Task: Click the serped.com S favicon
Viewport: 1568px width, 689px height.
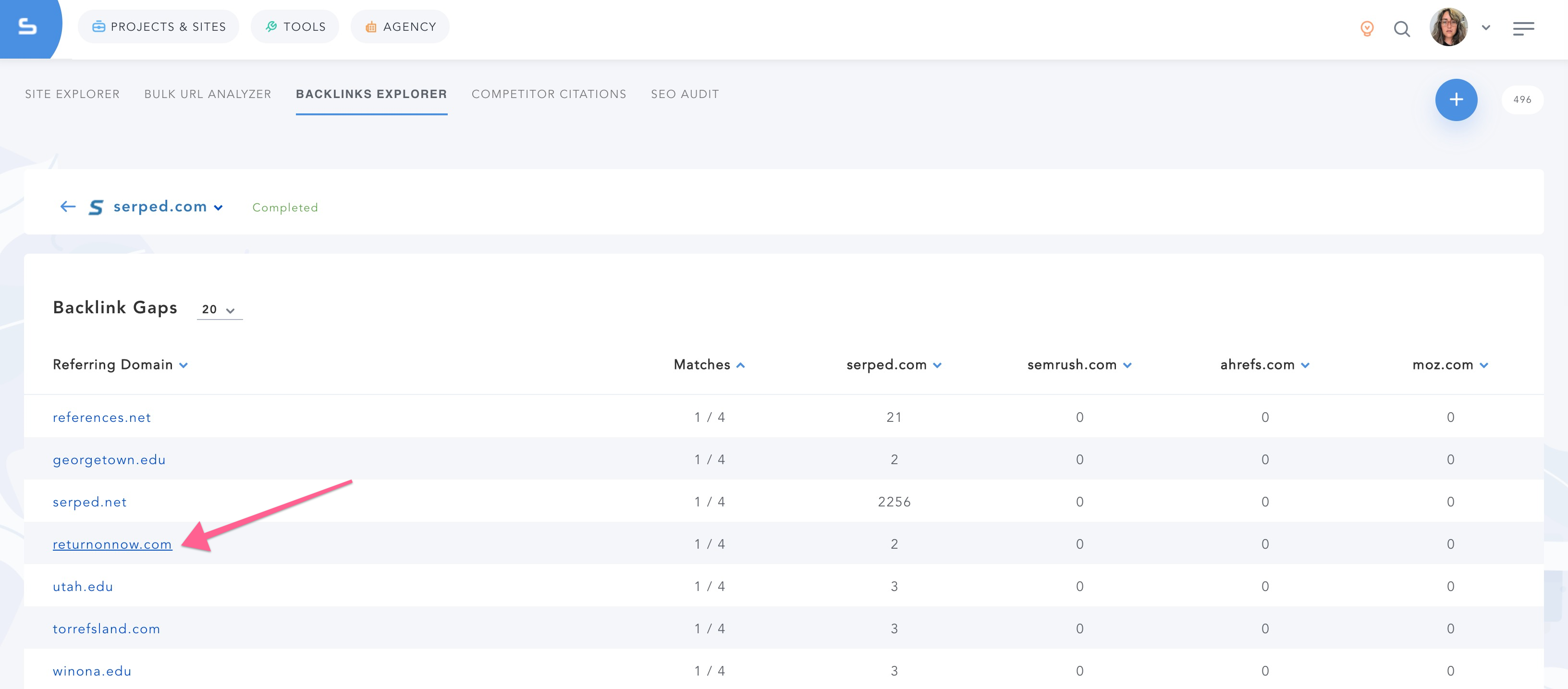Action: pos(96,208)
